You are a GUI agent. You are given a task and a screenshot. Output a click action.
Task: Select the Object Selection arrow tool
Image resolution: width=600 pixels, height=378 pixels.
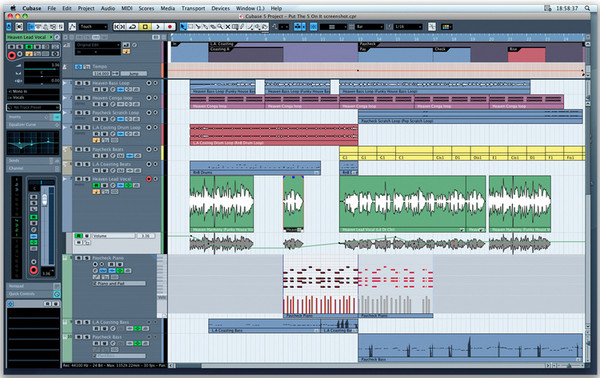pyautogui.click(x=183, y=27)
